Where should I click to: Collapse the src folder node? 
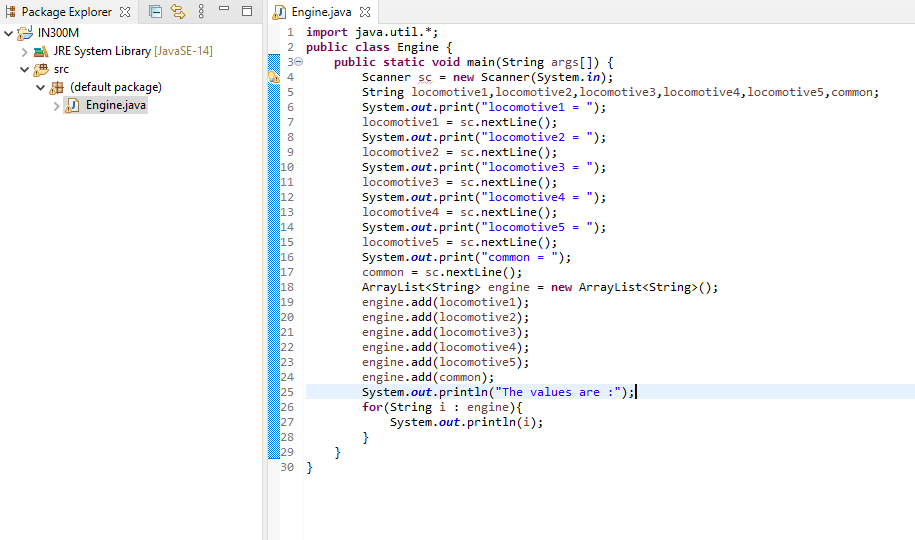coord(25,69)
